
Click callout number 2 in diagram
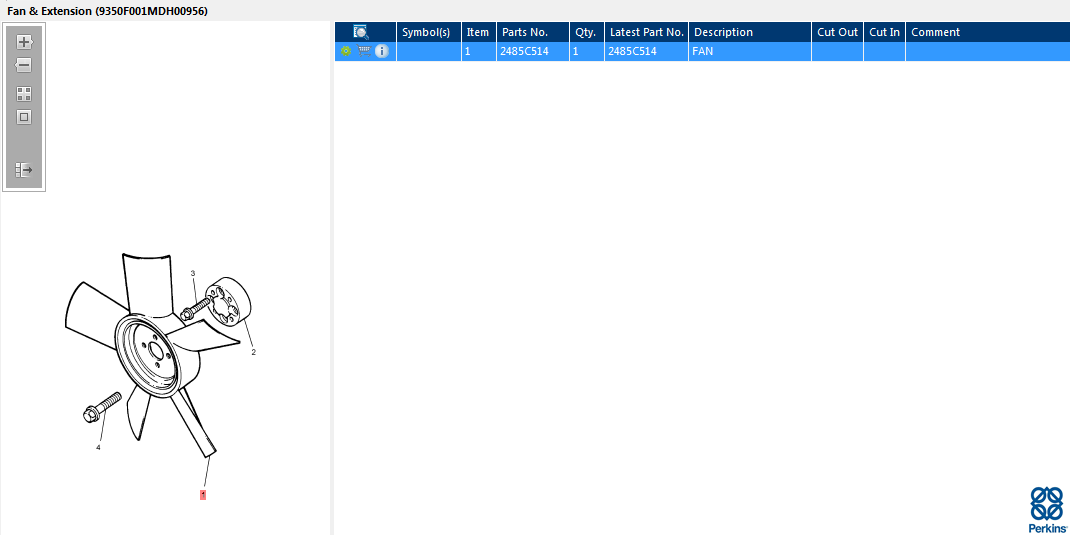[x=254, y=353]
